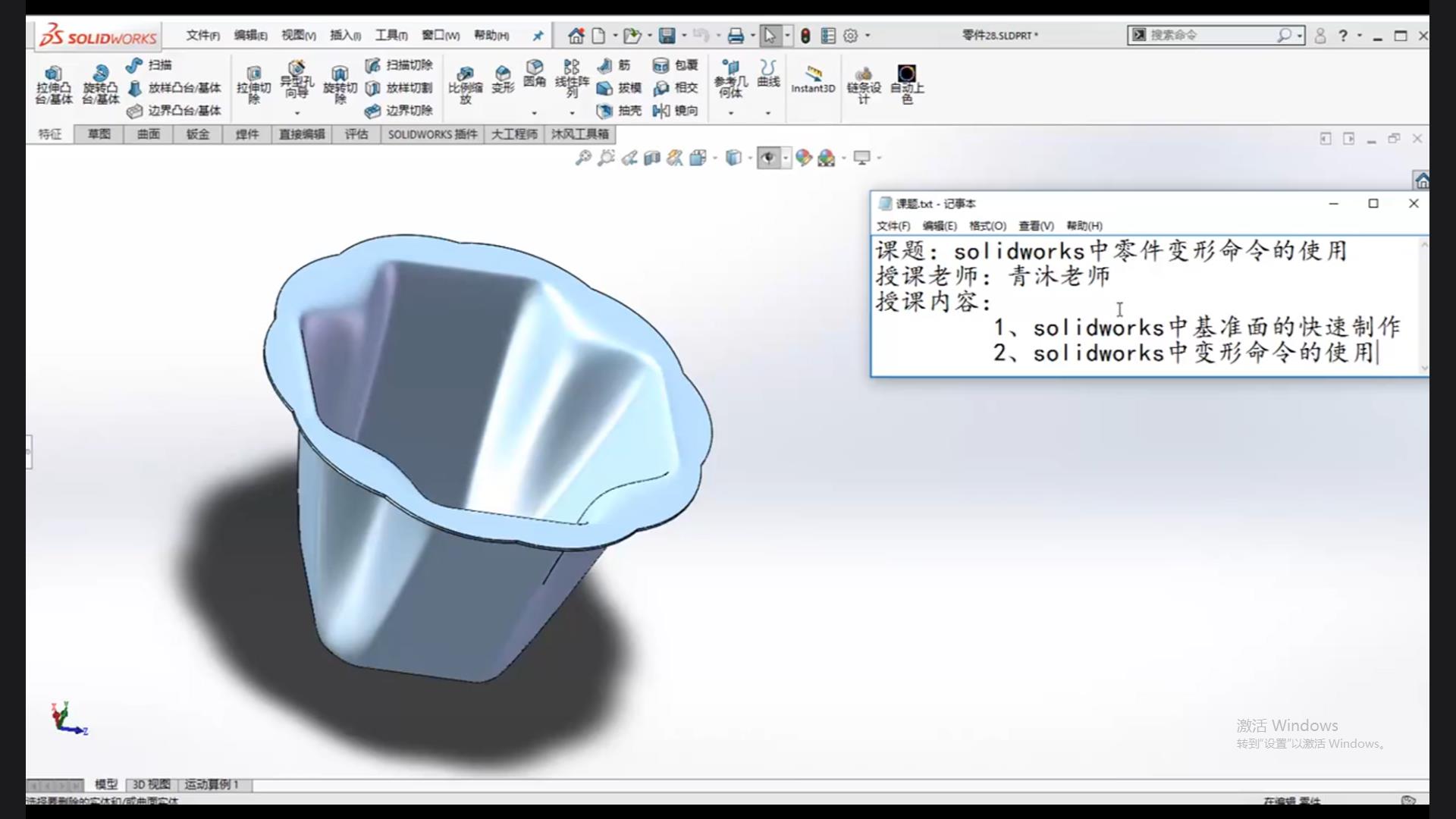The width and height of the screenshot is (1456, 819).
Task: Select the 旋转切除 revolved cut tool
Action: click(x=340, y=84)
